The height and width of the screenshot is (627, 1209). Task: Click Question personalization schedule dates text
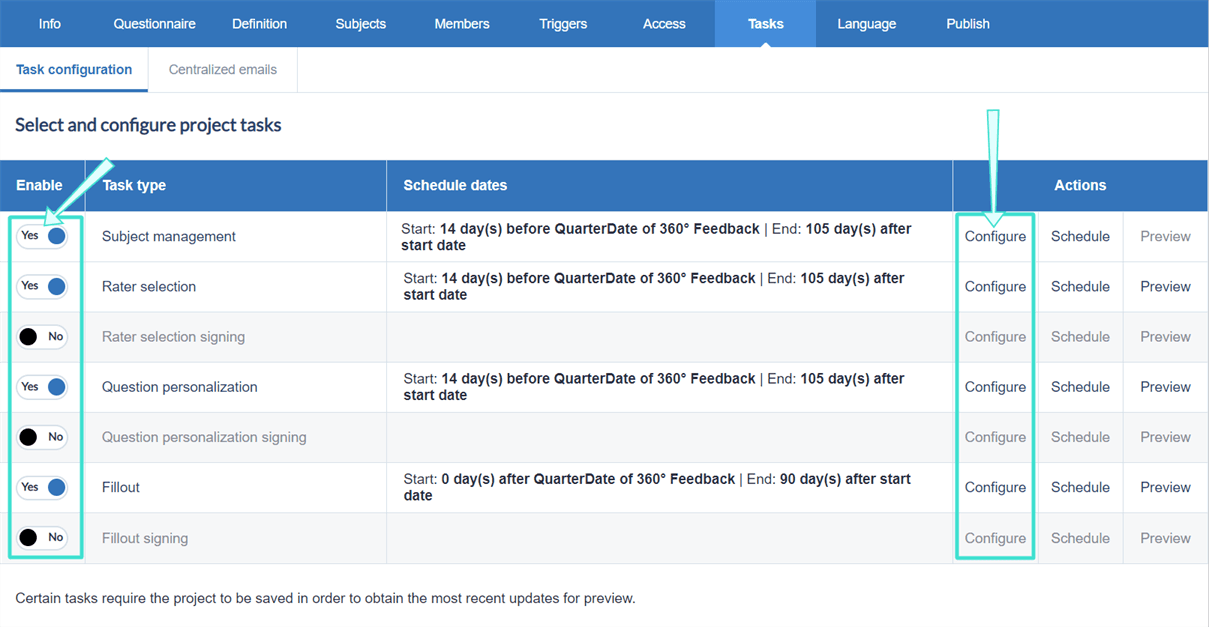click(x=654, y=387)
